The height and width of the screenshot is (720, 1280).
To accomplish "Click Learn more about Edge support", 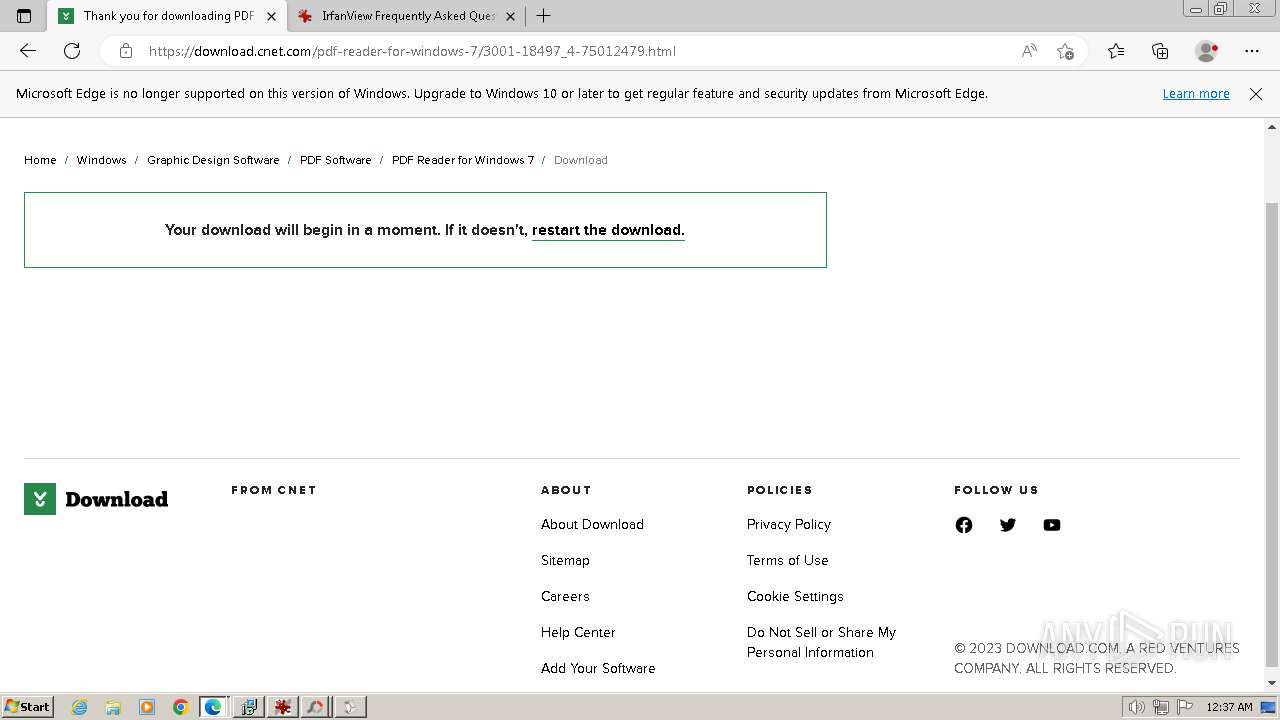I will (1196, 93).
